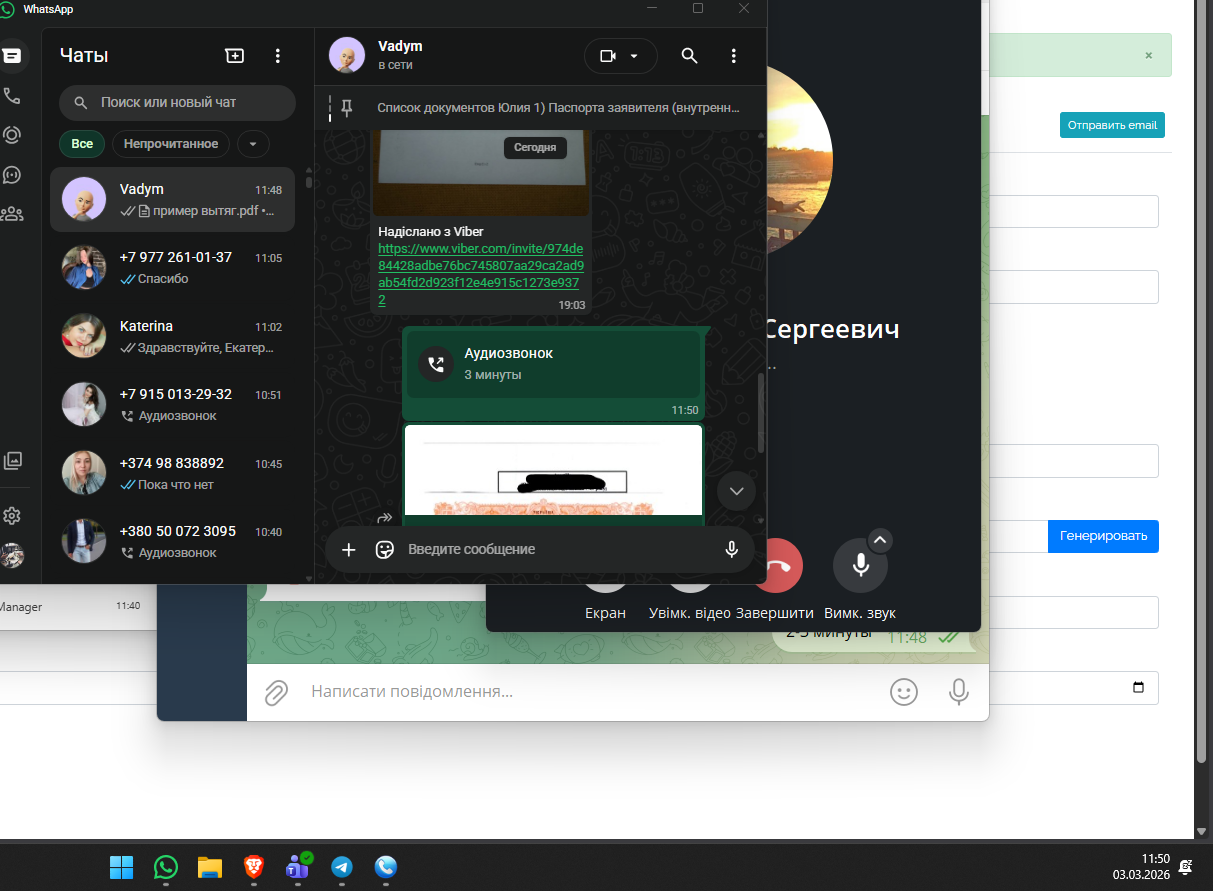Viewport: 1213px width, 891px height.
Task: Attach a file with the plus icon
Action: pos(349,549)
